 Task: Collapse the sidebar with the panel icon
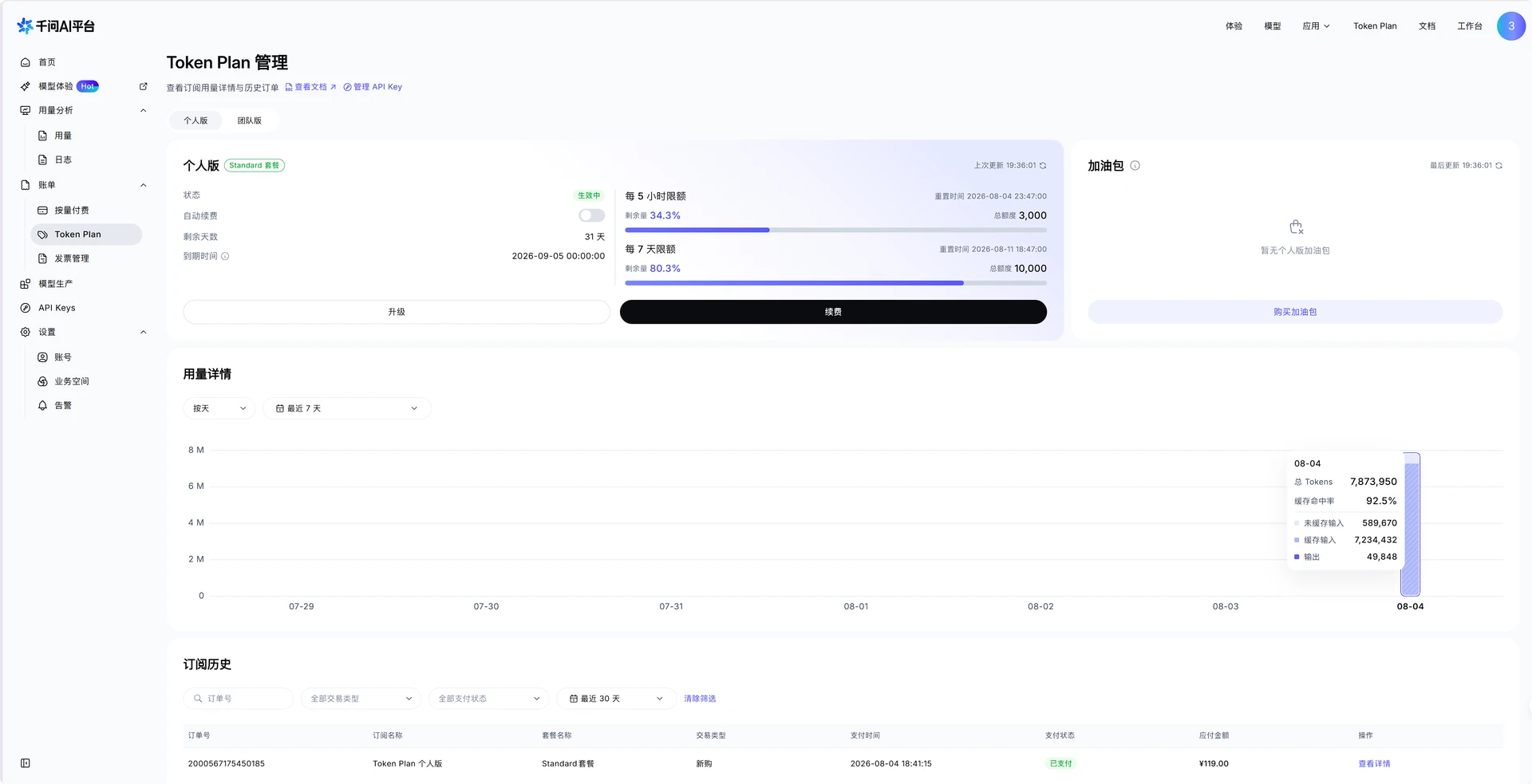tap(26, 763)
